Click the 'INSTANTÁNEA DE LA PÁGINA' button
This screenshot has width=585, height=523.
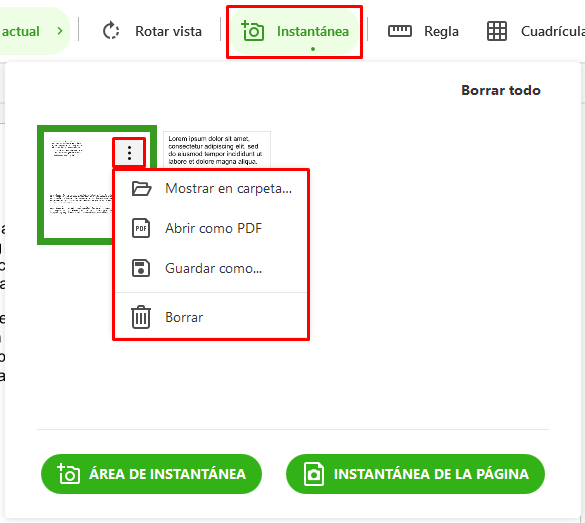coord(415,474)
